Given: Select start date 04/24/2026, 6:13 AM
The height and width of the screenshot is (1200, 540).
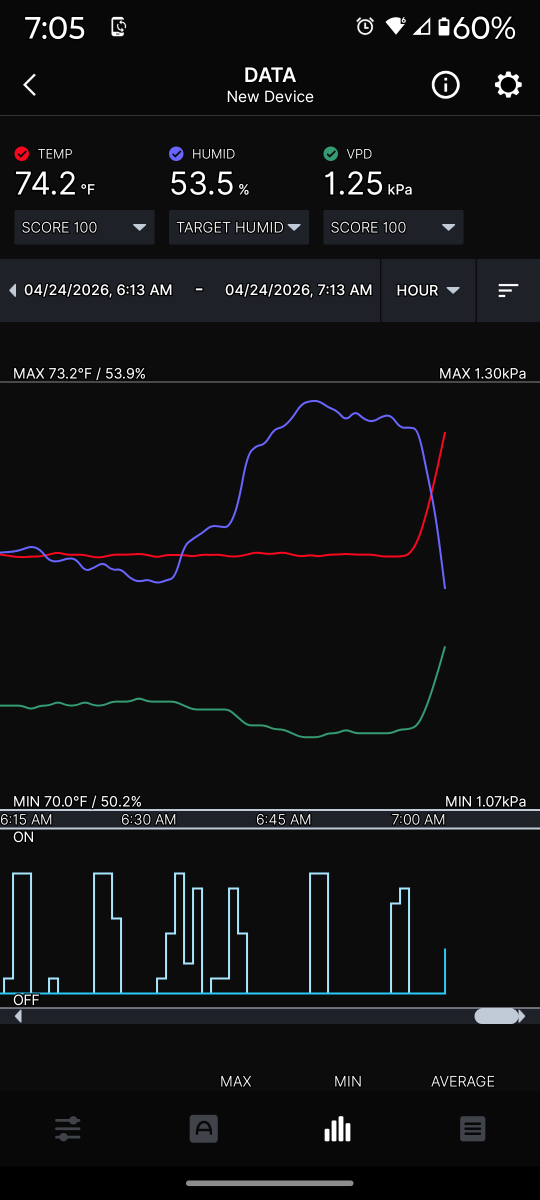Looking at the screenshot, I should click(x=98, y=290).
